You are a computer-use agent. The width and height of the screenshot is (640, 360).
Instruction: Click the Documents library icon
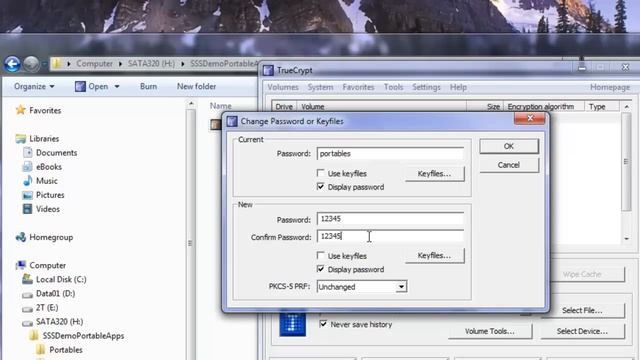pos(27,153)
